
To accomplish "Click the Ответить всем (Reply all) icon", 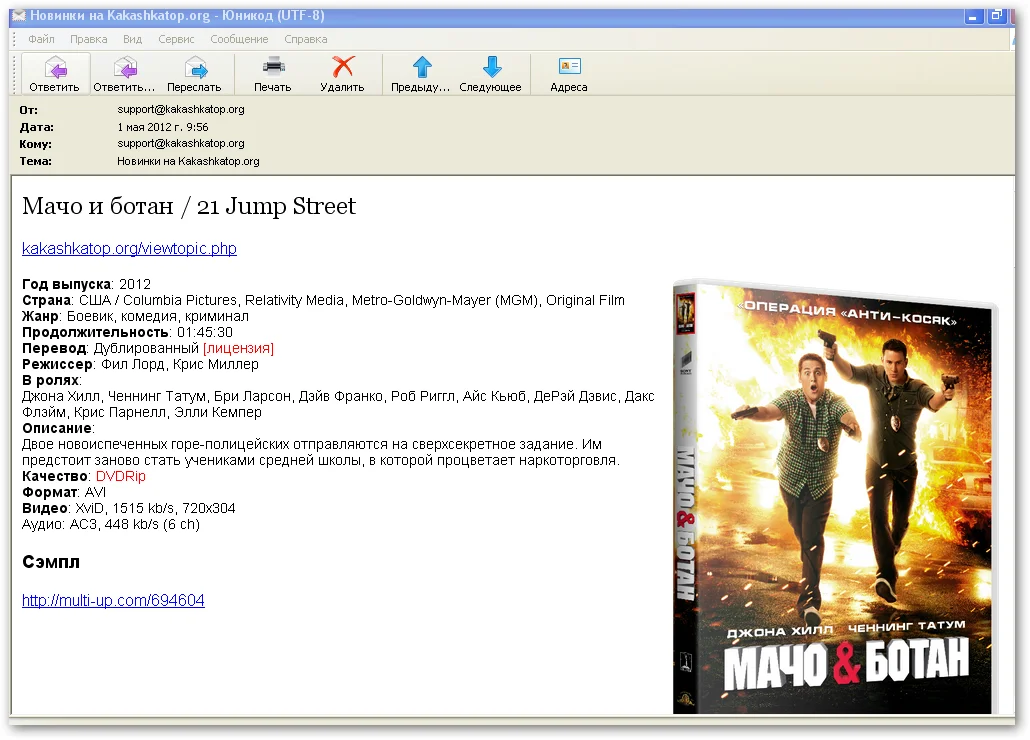I will tap(125, 68).
